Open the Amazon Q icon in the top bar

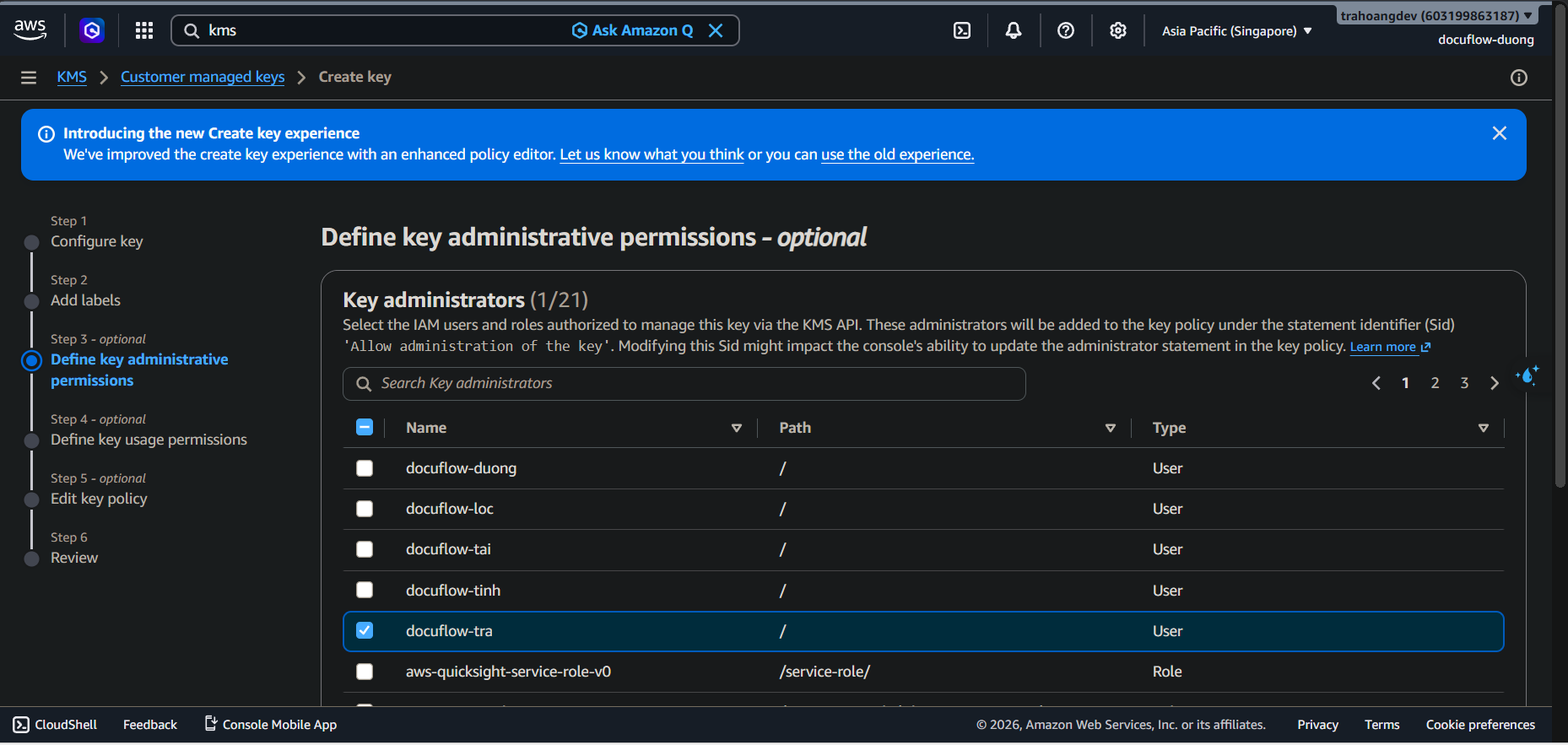click(92, 30)
